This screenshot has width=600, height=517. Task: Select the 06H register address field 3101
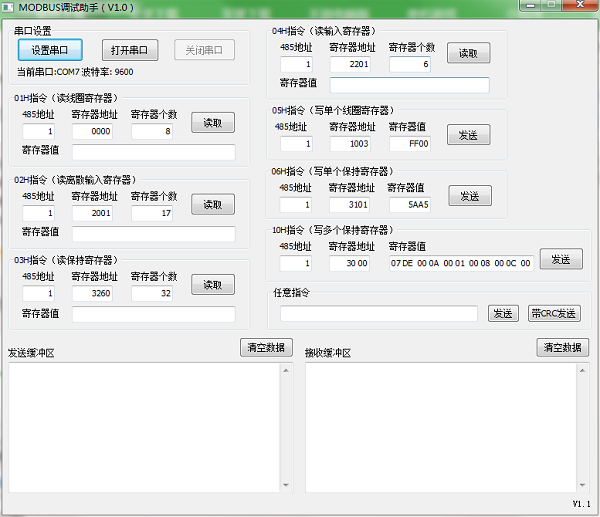(x=349, y=204)
